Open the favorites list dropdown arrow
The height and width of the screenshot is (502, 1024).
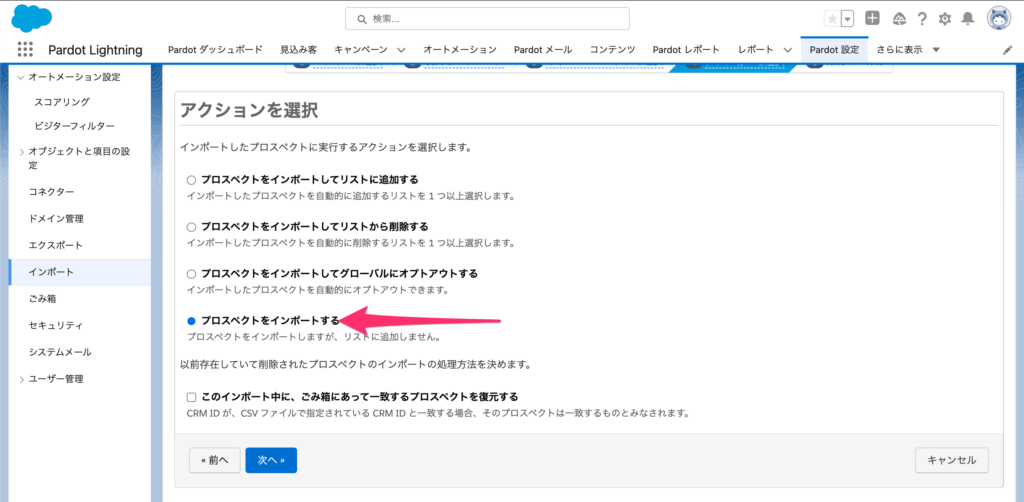point(848,19)
